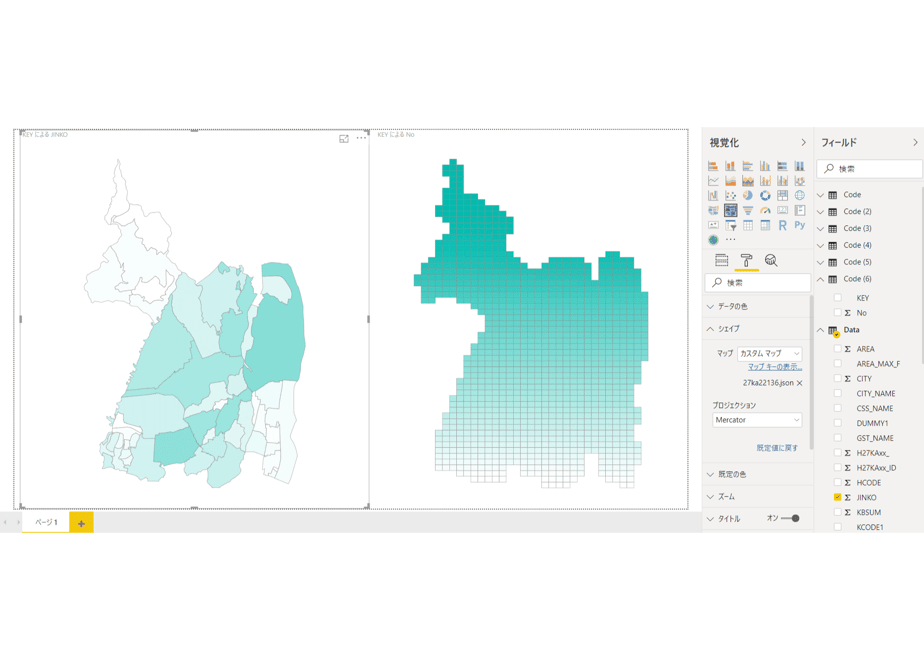Select the gauge visualization icon
This screenshot has height=660, width=924.
(765, 210)
